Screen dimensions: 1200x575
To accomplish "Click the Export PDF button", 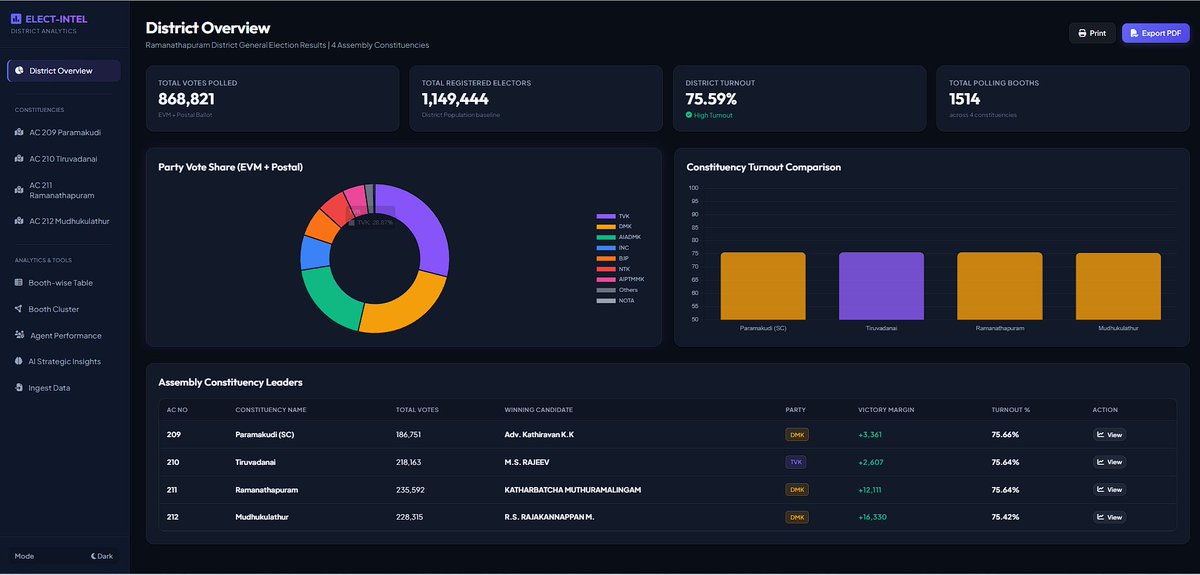I will coord(1155,33).
